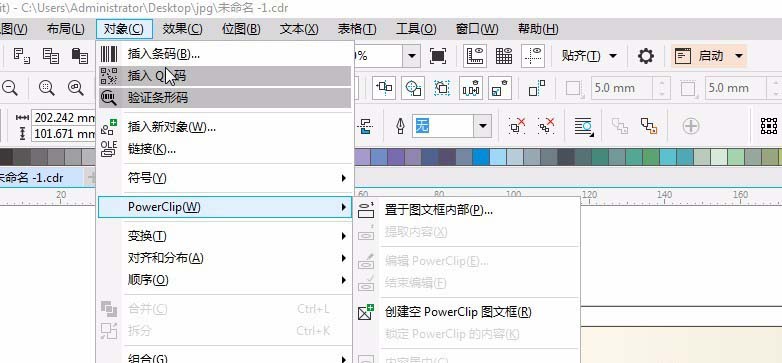Open the zoom level dropdown arrow
This screenshot has width=782, height=363.
pyautogui.click(x=411, y=56)
